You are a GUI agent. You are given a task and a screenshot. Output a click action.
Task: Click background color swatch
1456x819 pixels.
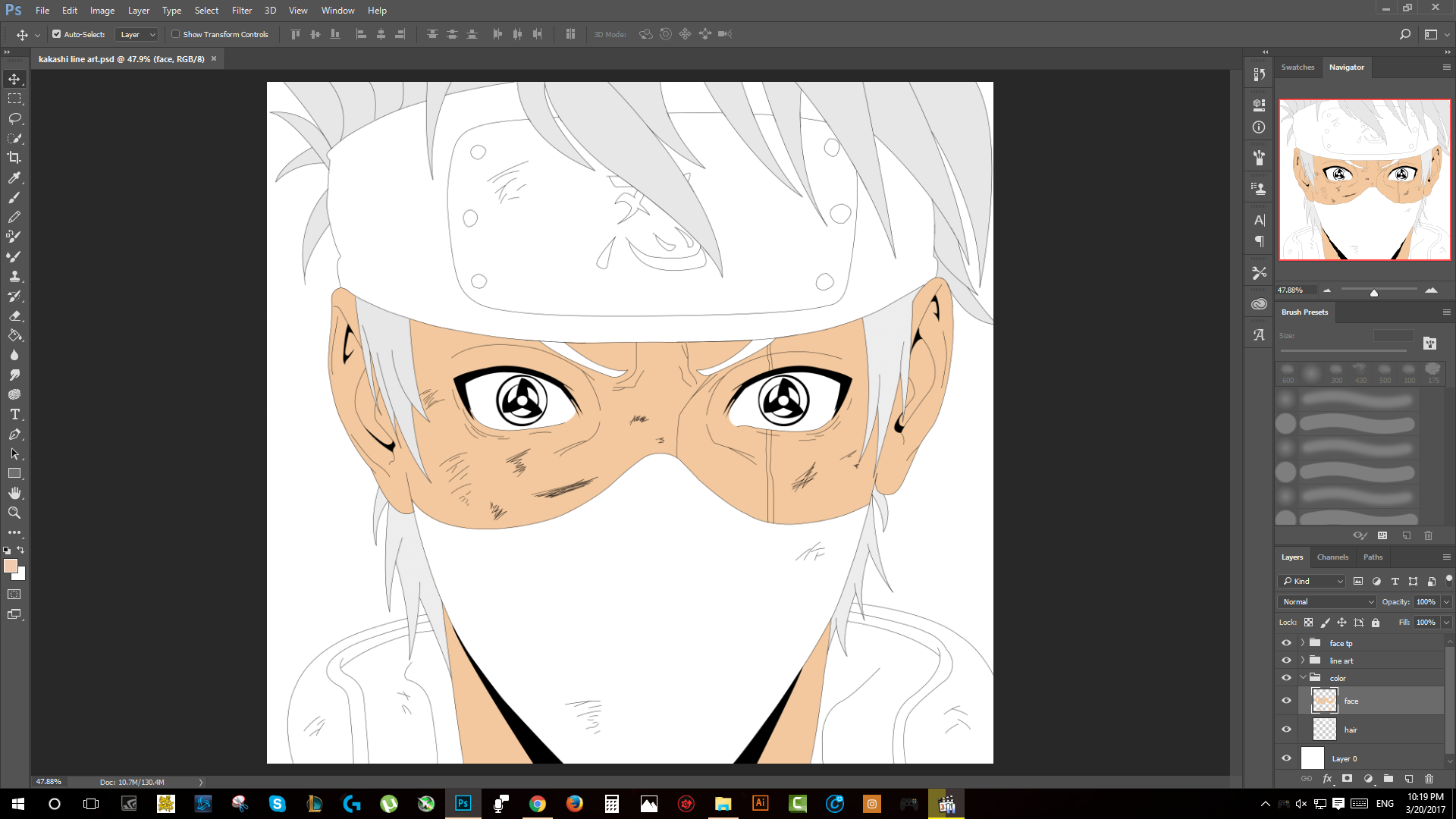click(x=21, y=576)
